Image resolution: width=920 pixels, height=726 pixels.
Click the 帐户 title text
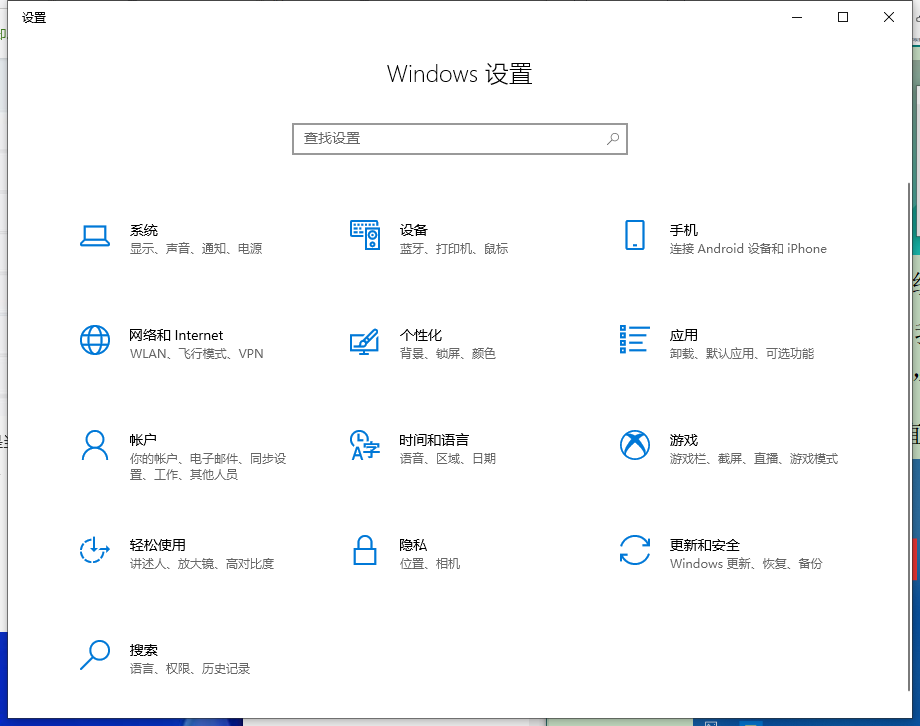point(143,440)
